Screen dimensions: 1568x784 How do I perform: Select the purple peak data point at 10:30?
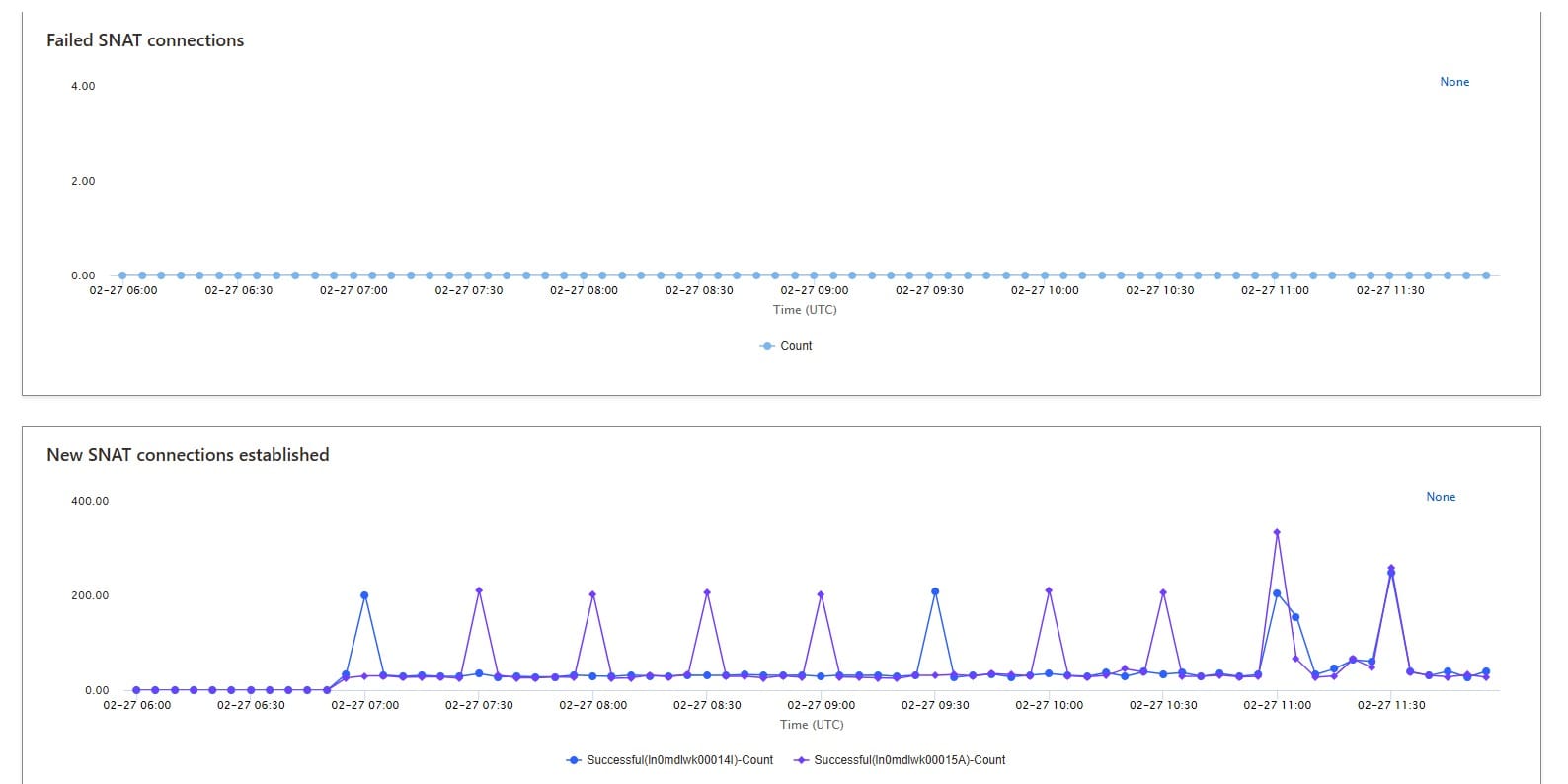point(1163,592)
